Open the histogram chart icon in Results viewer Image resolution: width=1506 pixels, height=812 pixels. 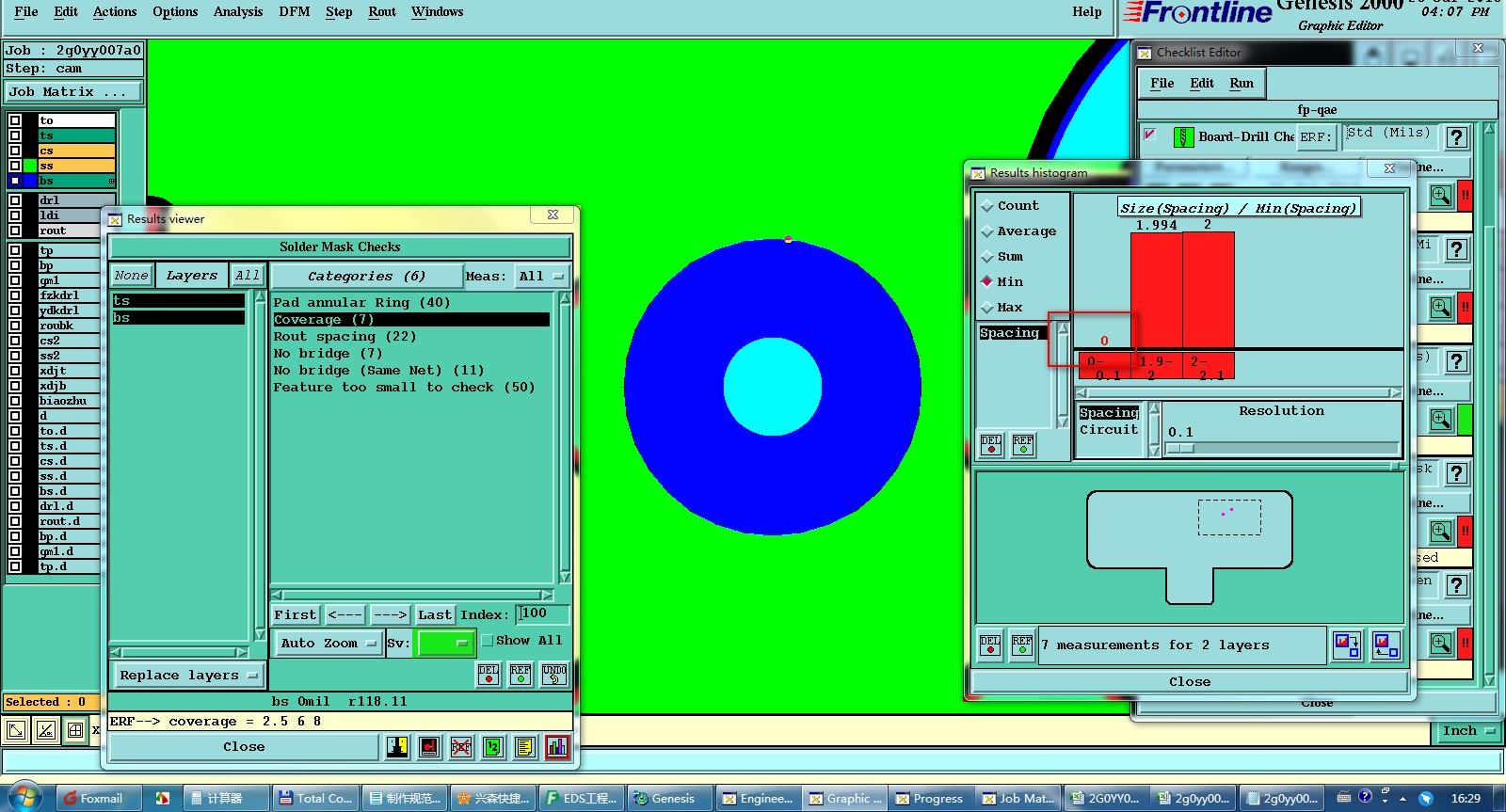[x=557, y=747]
